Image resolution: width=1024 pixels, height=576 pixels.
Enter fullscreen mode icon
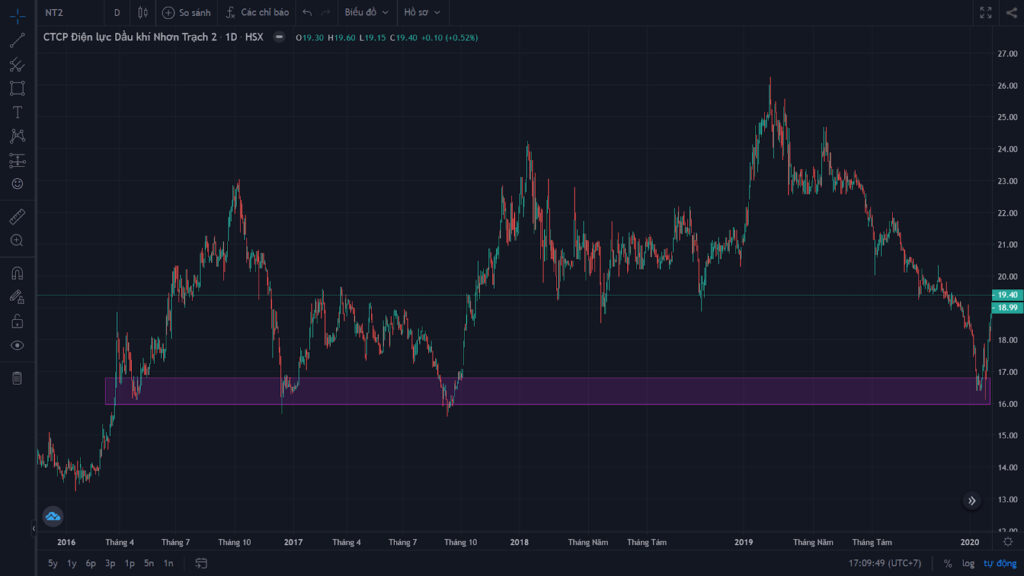985,12
